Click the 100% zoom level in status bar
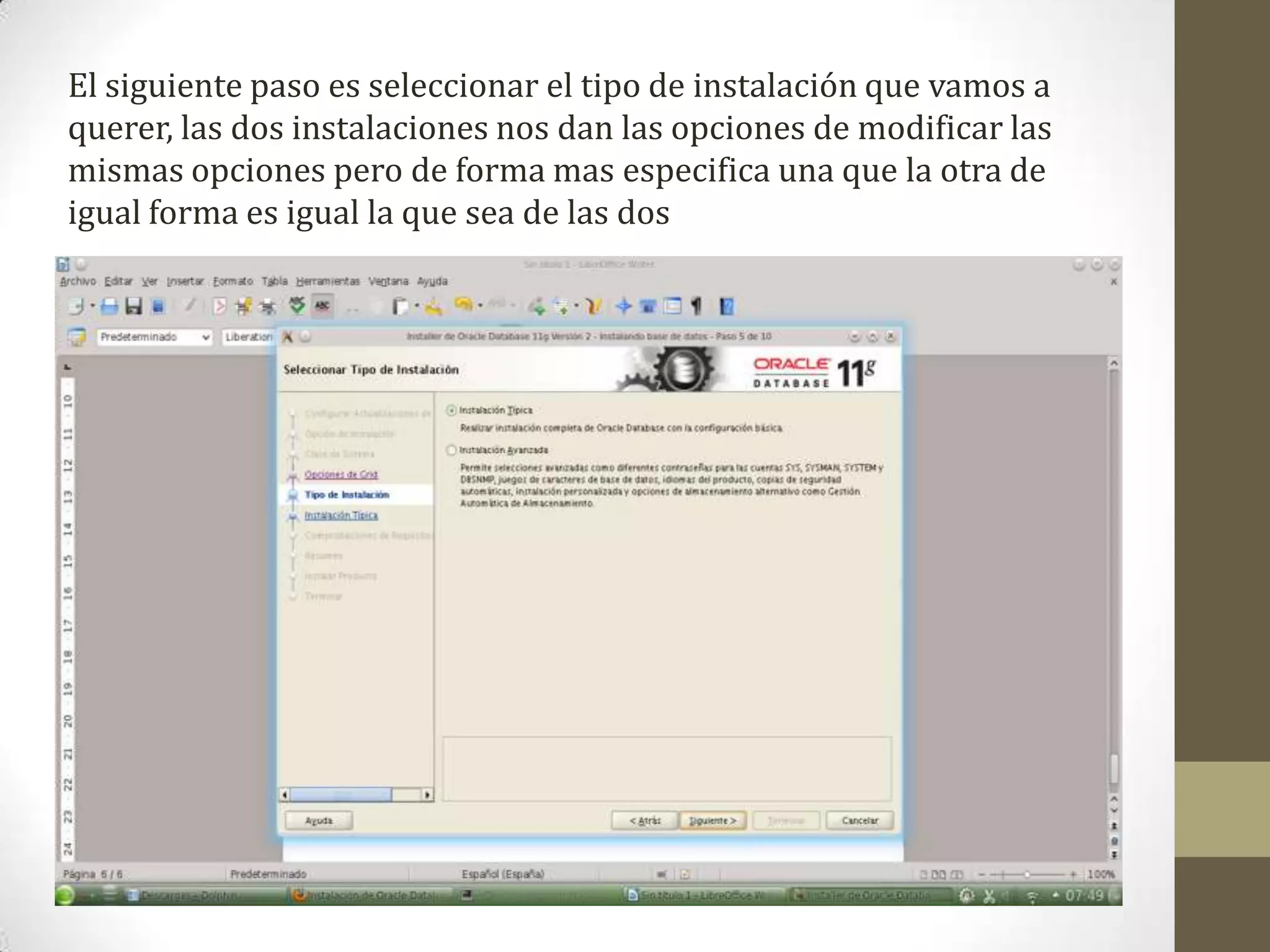1270x952 pixels. pos(1101,875)
